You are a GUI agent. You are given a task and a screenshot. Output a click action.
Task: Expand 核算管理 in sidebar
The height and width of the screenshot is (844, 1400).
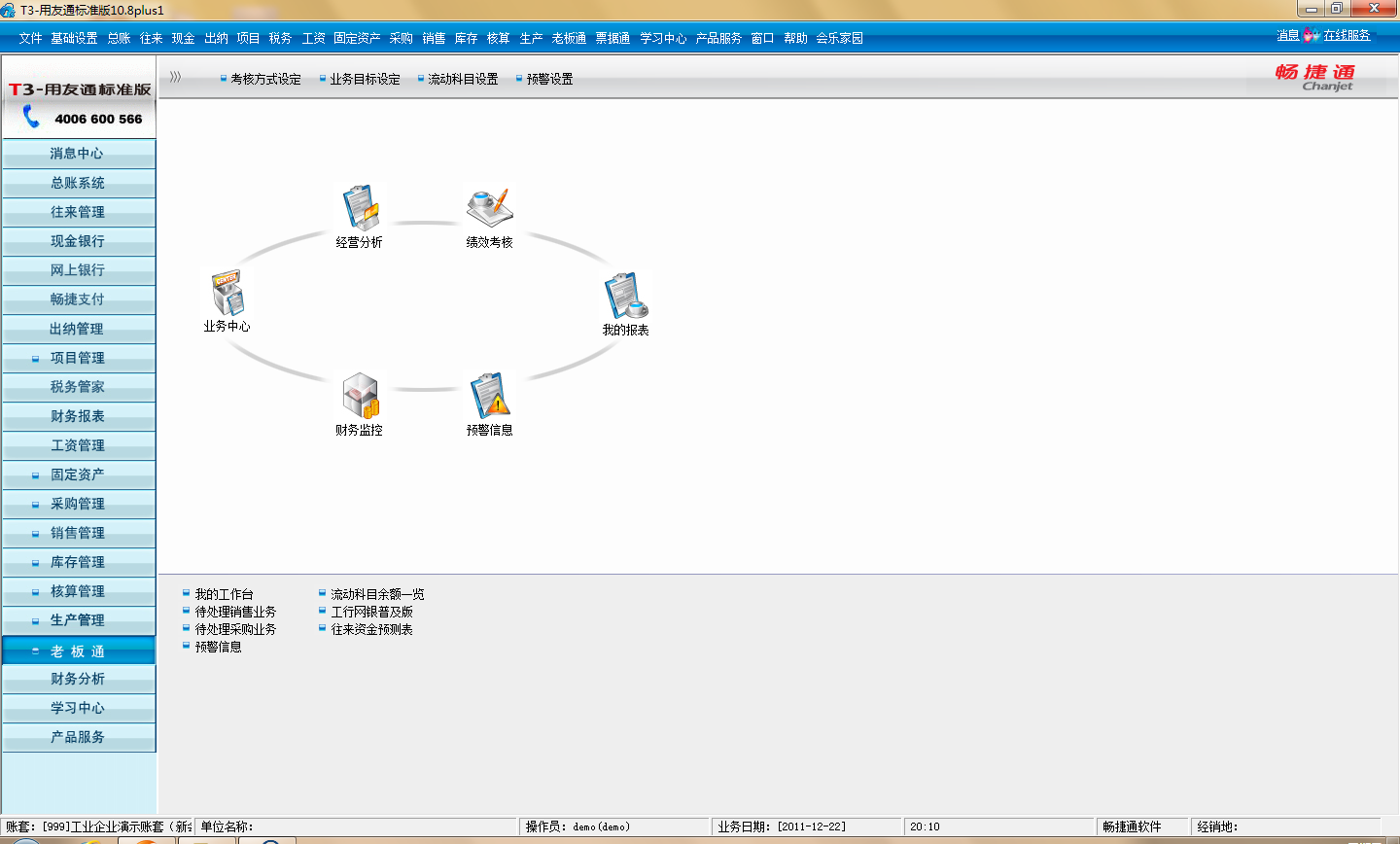click(36, 592)
